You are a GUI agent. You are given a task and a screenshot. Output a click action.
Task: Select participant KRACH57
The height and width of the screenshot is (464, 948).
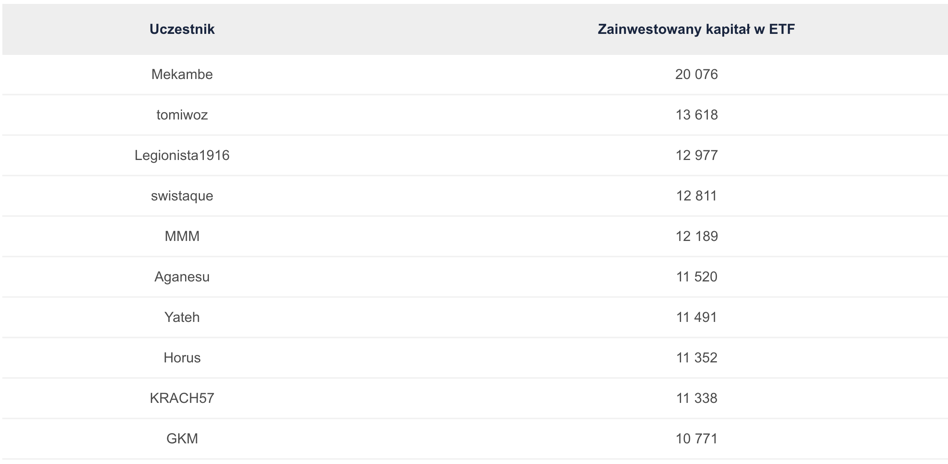point(182,398)
